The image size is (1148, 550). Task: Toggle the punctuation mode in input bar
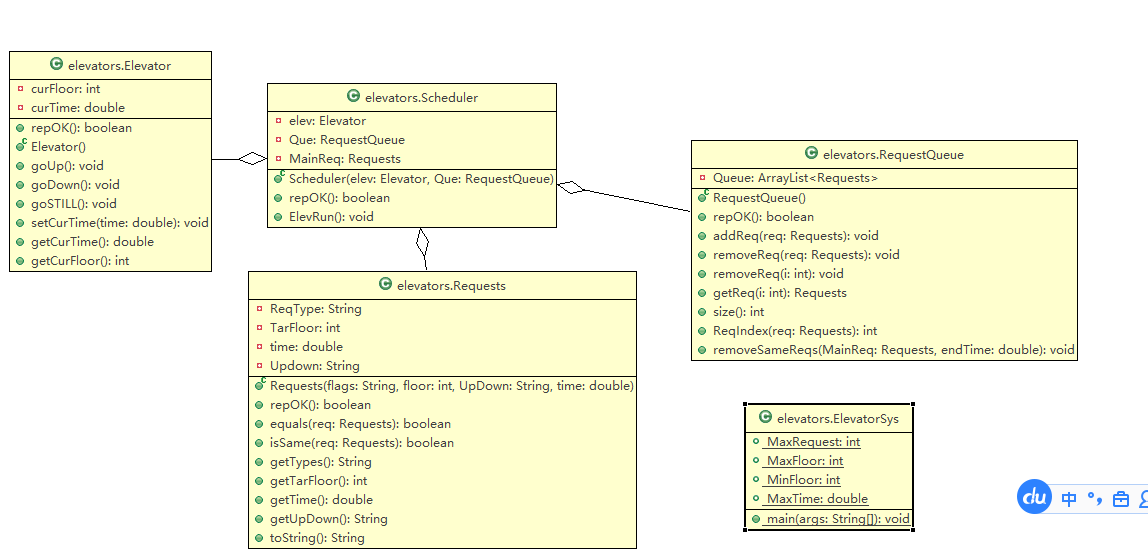1094,498
